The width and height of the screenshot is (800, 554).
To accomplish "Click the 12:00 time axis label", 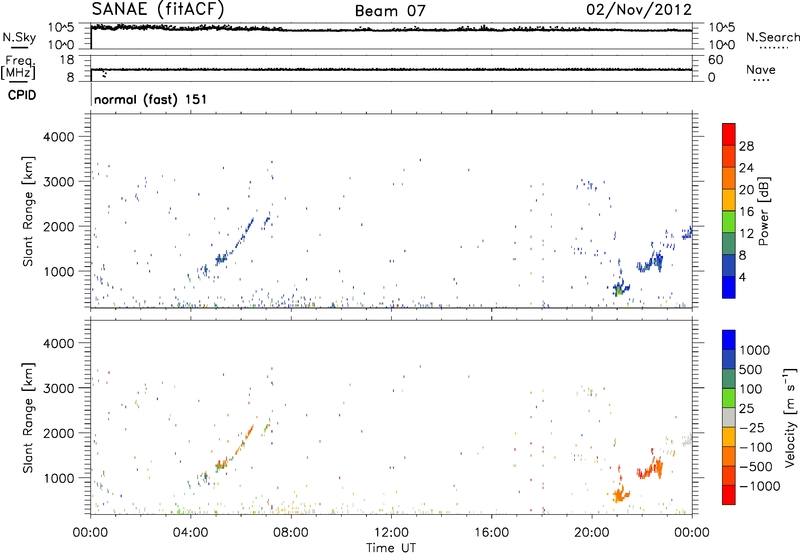I will (x=391, y=532).
